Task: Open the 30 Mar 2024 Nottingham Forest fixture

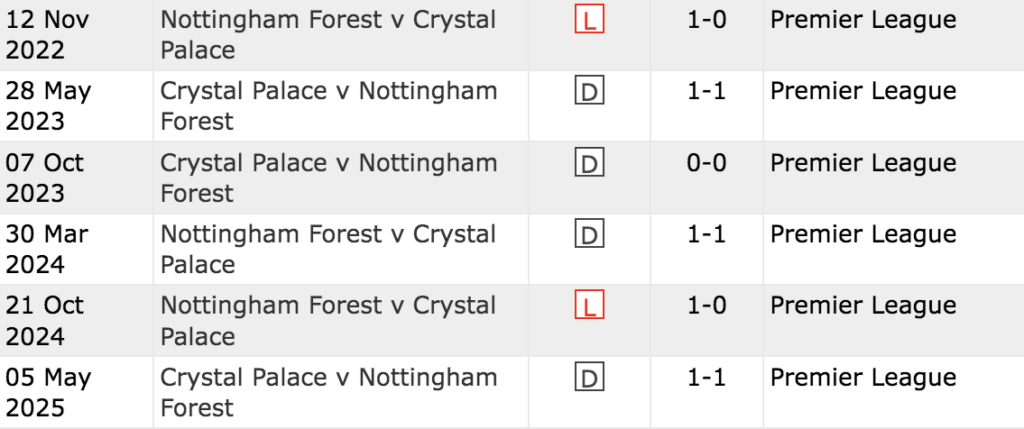Action: [x=328, y=249]
